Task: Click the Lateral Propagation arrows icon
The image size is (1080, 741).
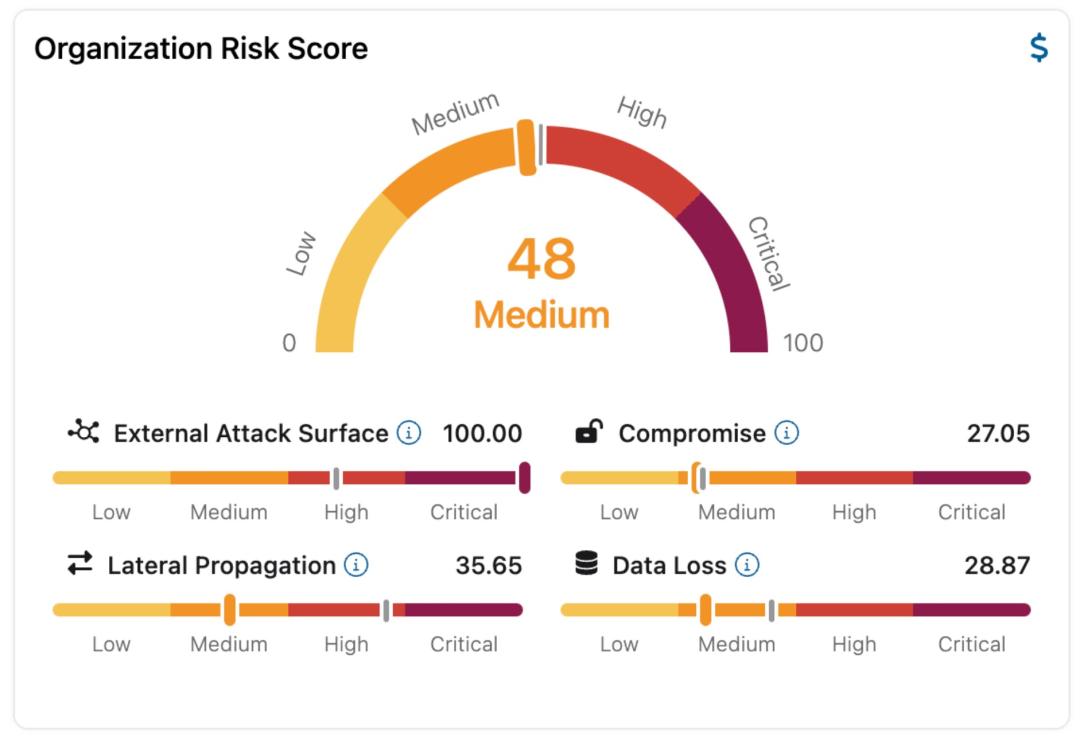Action: (80, 565)
